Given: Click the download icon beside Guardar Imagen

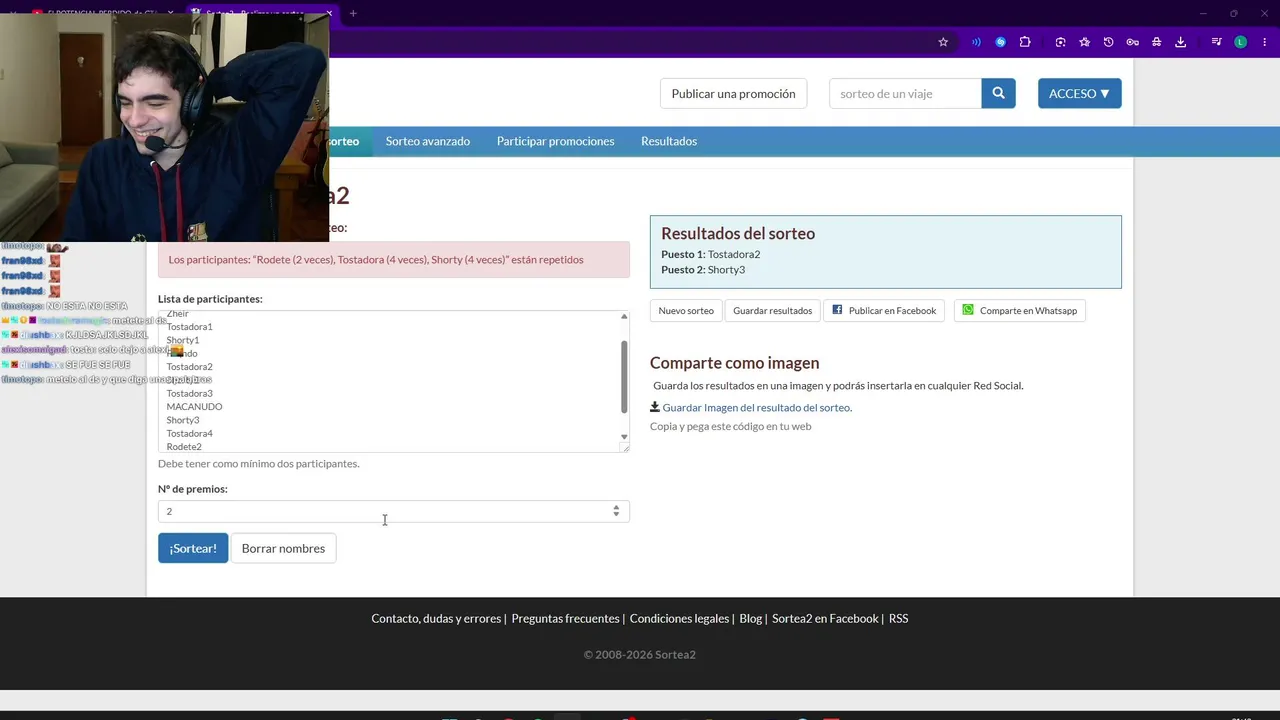Looking at the screenshot, I should tap(655, 407).
